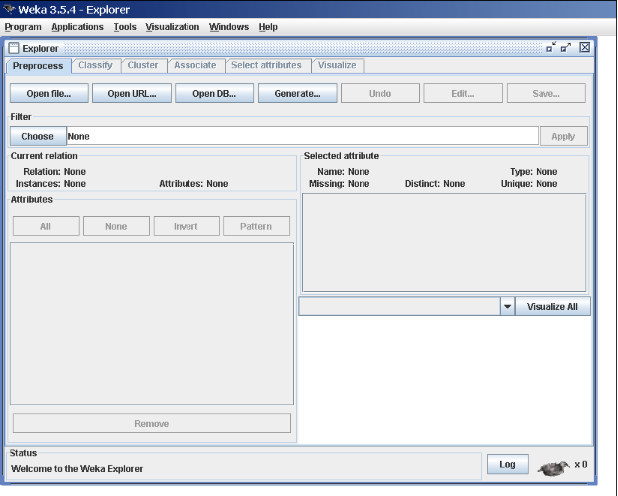Screen dimensions: 618x496
Task: Click the 'Missing: None' label
Action: [339, 183]
